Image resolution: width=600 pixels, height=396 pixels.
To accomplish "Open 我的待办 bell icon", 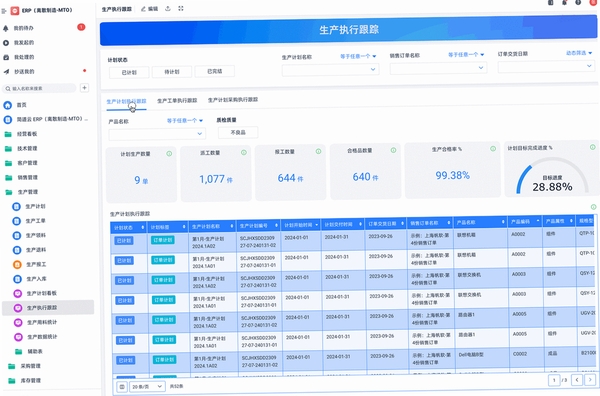I will 6,28.
